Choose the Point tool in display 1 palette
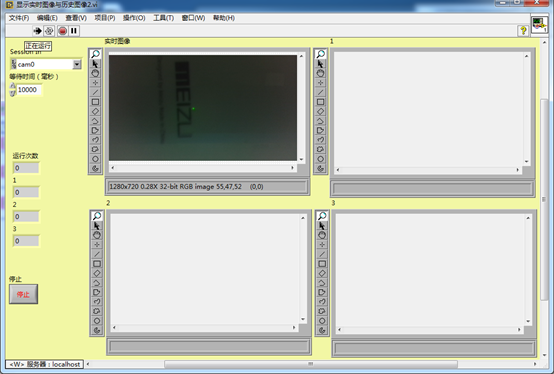Image resolution: width=554 pixels, height=374 pixels. coord(320,83)
